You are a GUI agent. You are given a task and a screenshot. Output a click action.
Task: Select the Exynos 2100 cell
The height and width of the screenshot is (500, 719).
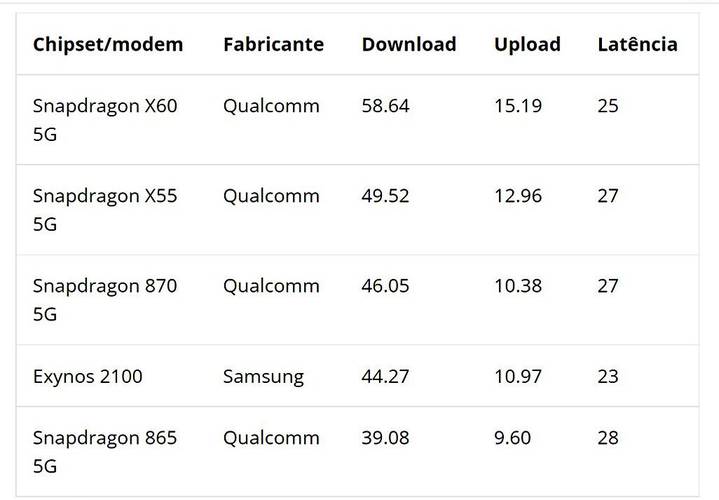pyautogui.click(x=88, y=377)
